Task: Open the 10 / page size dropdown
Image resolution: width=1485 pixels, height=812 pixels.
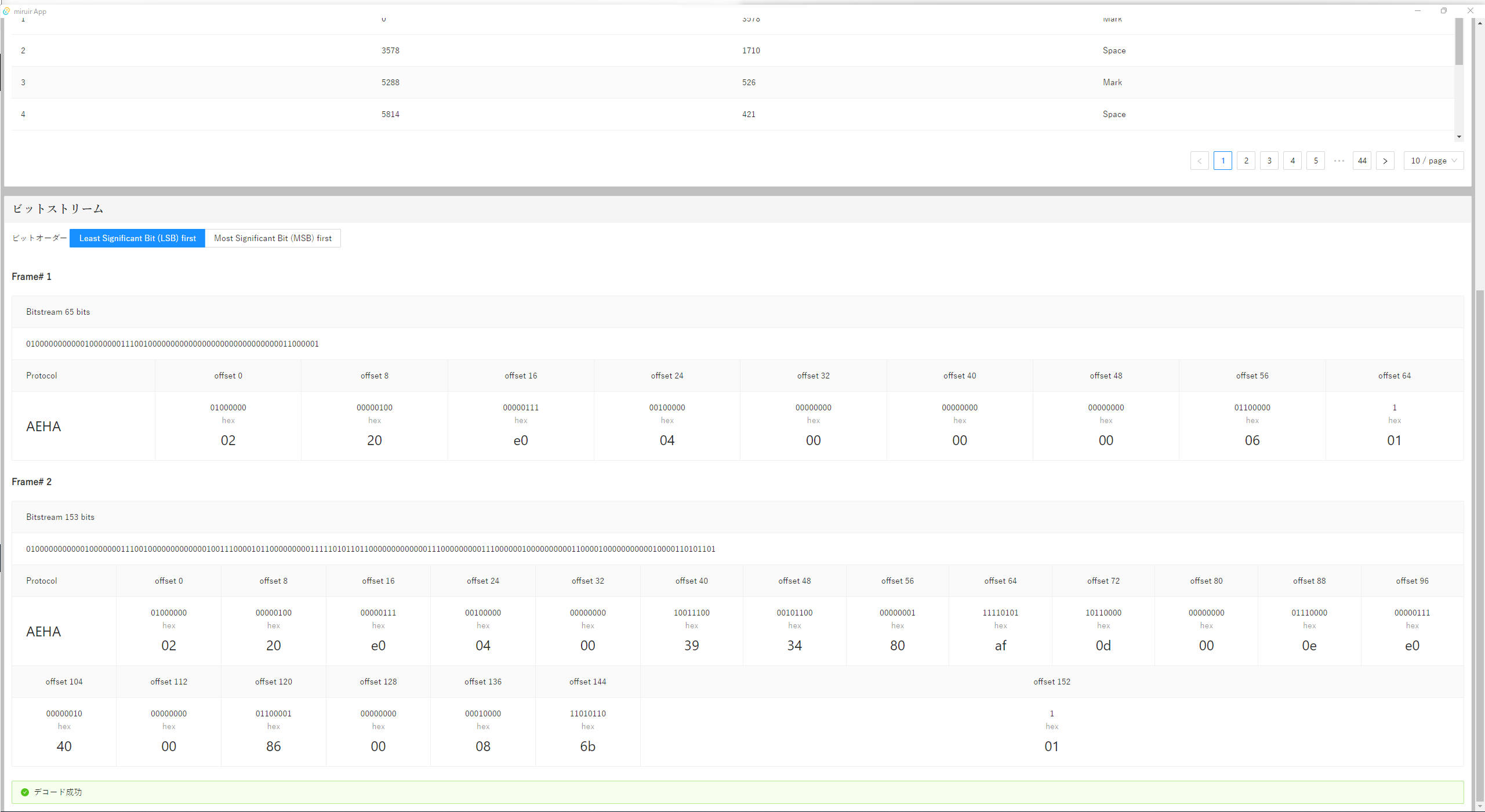Action: coord(1429,161)
